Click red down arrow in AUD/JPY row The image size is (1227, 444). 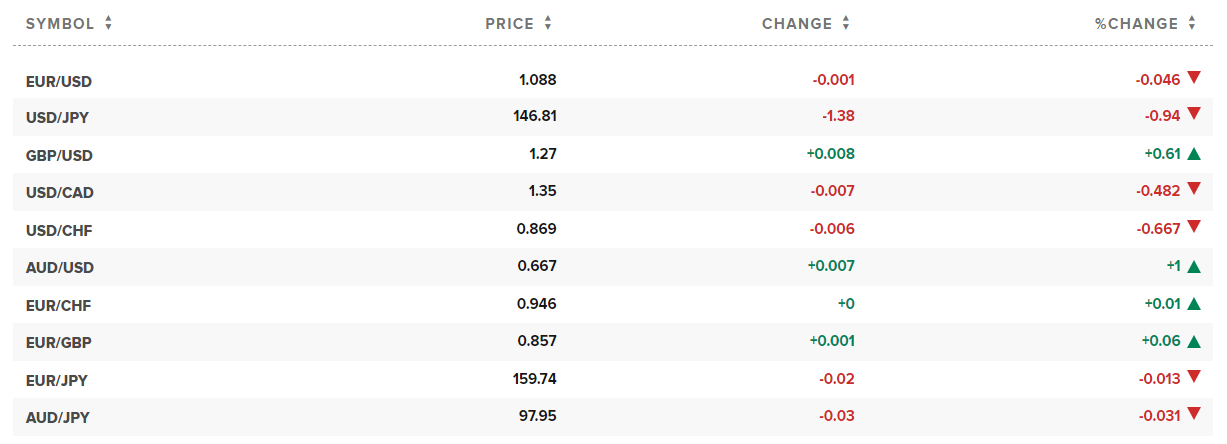tap(1193, 414)
